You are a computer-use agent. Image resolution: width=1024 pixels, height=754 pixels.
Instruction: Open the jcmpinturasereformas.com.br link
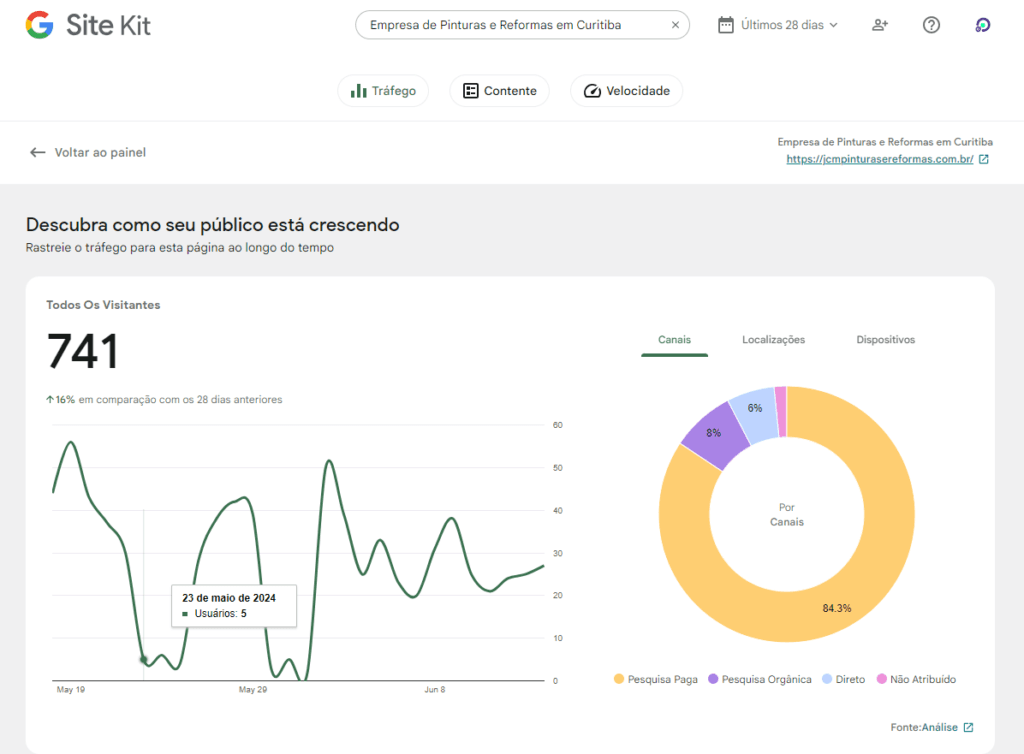pos(879,159)
